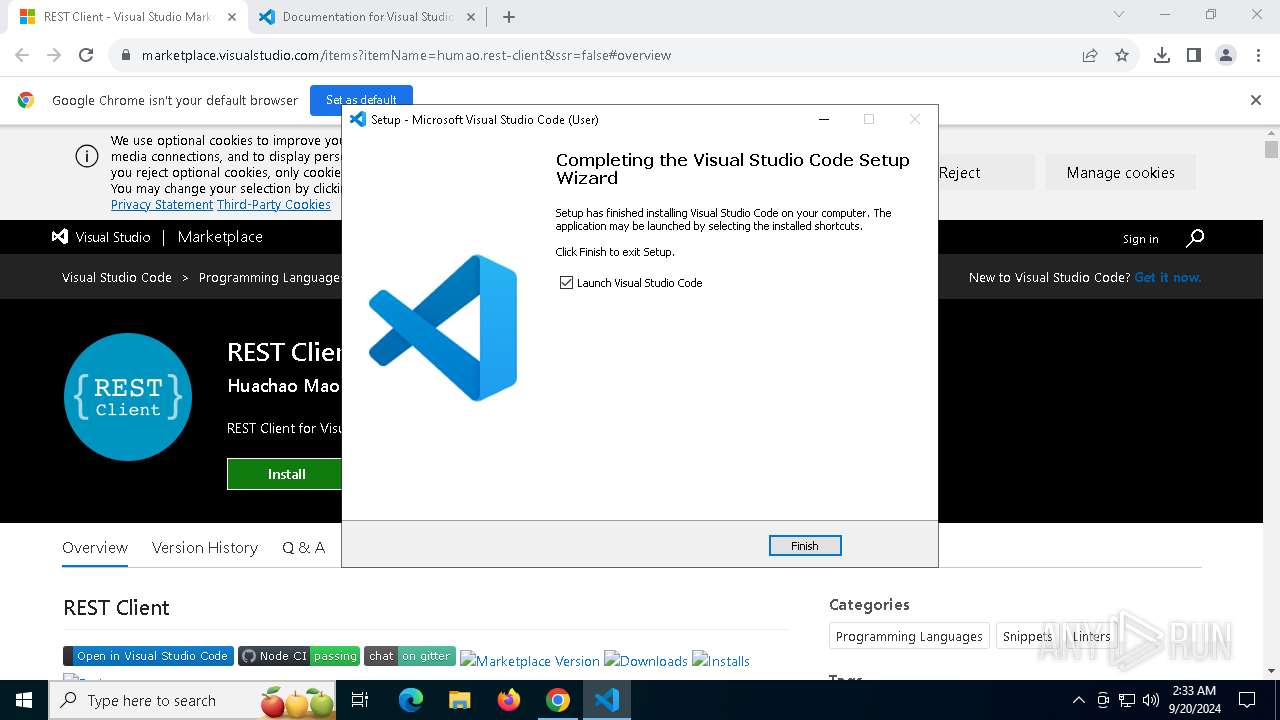Reject optional cookies
1280x720 pixels.
tap(960, 172)
